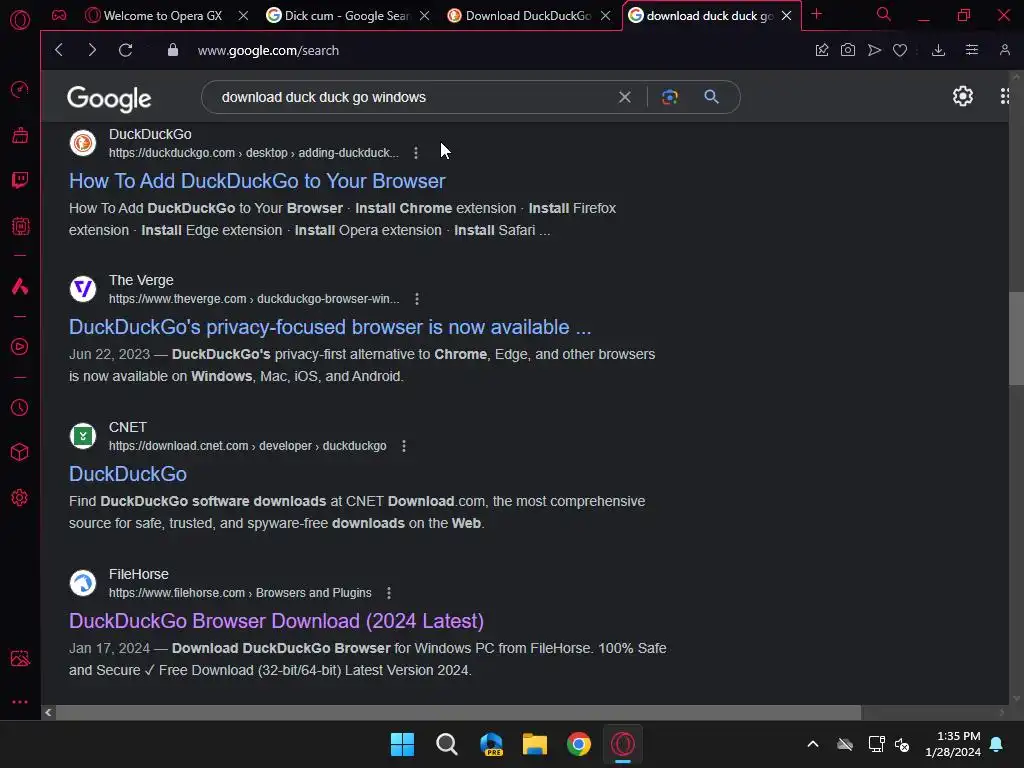1024x768 pixels.
Task: Click the horizontal scrollbar left arrow
Action: 48,712
